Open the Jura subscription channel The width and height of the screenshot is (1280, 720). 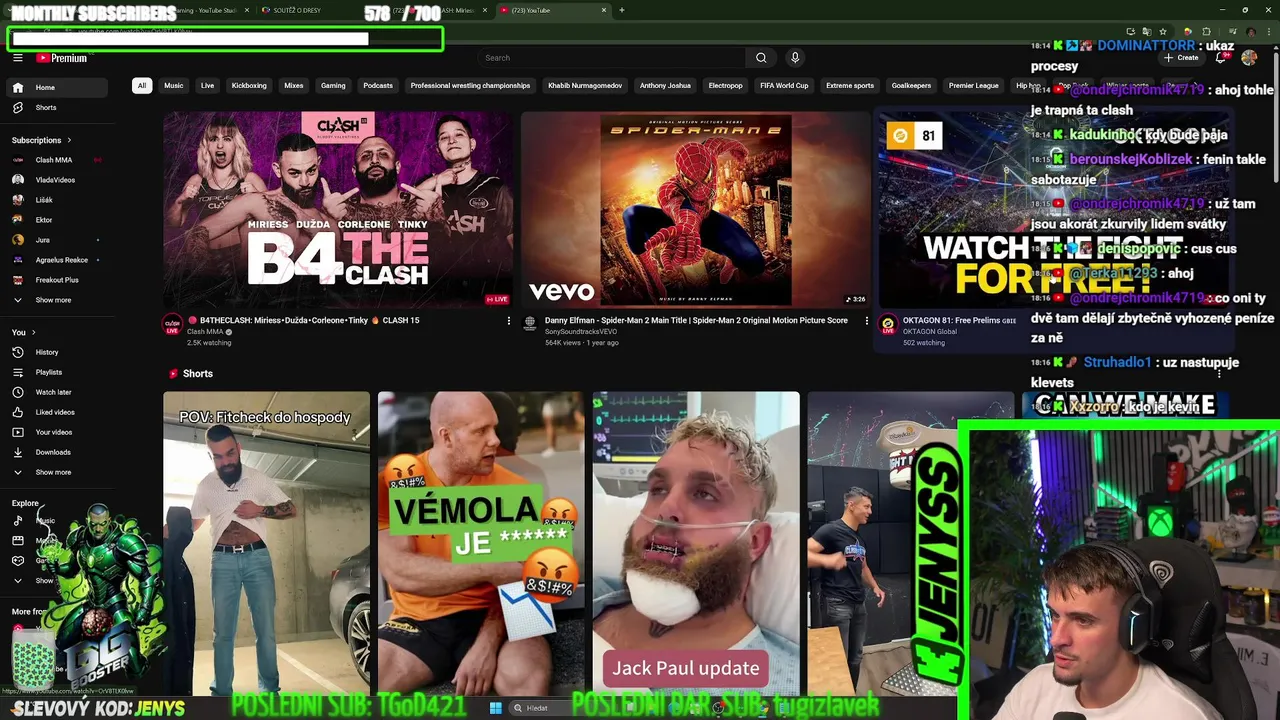tap(58, 240)
